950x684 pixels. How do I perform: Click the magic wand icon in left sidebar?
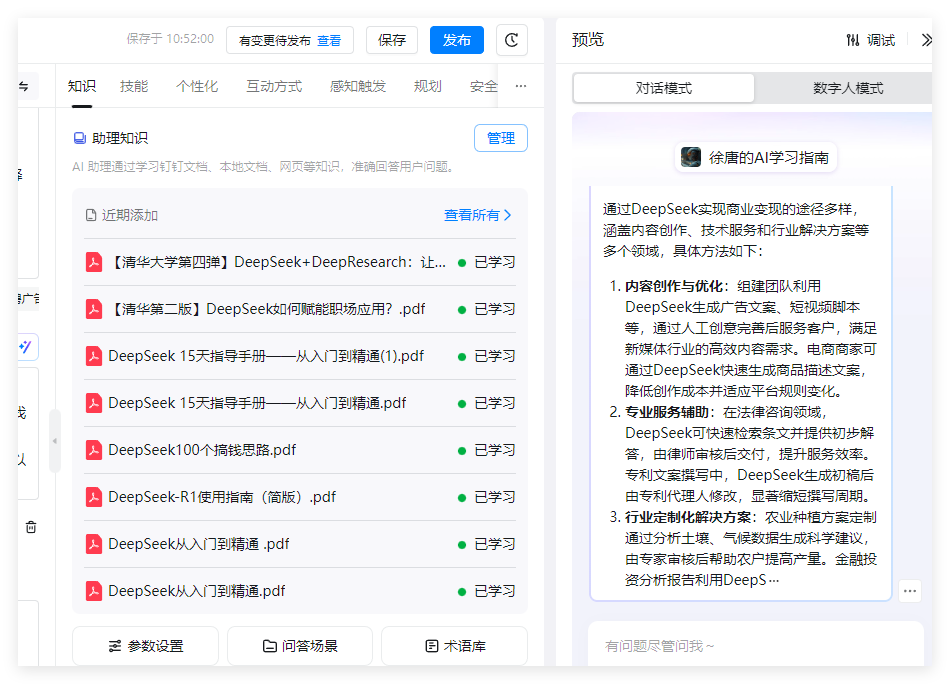pyautogui.click(x=25, y=347)
